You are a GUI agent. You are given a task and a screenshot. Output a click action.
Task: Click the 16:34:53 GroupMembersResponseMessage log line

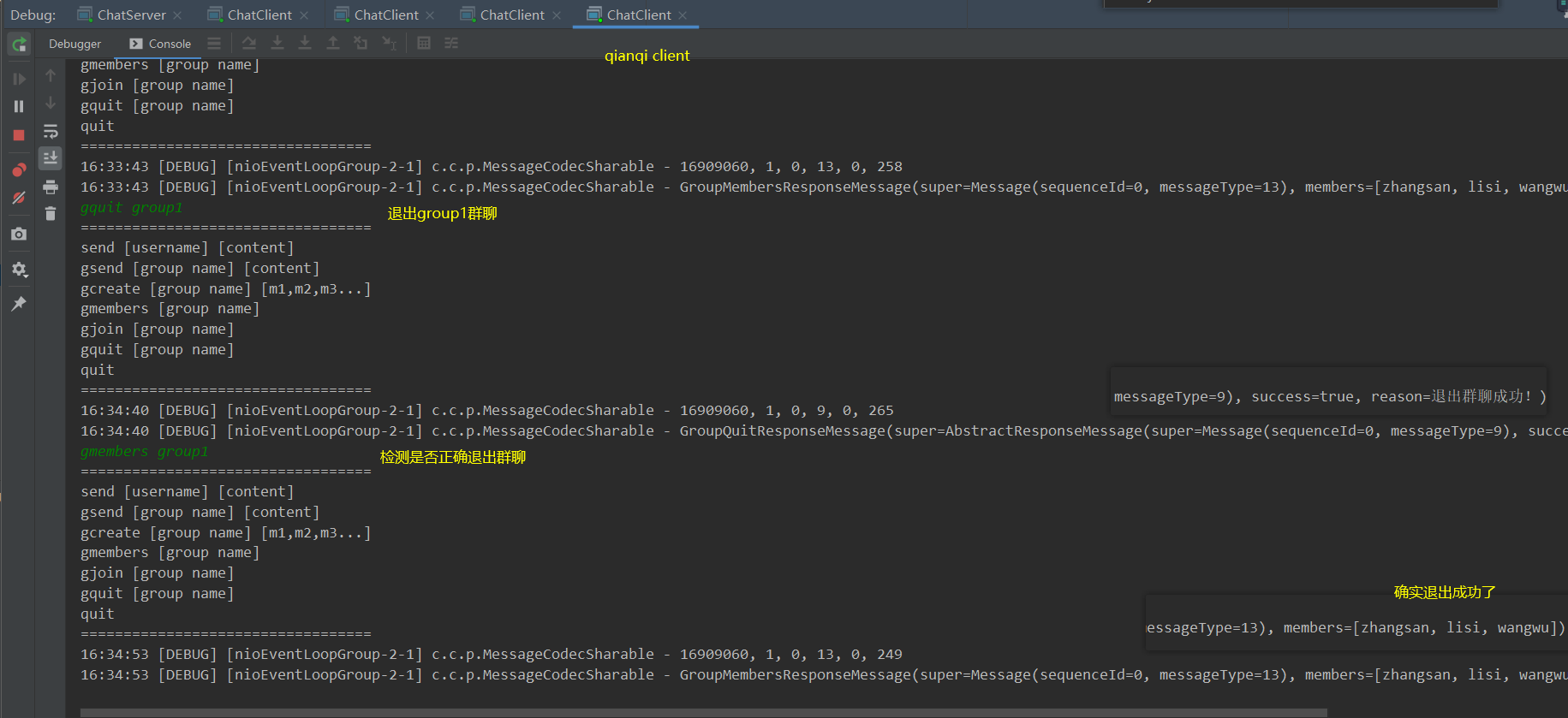[824, 674]
